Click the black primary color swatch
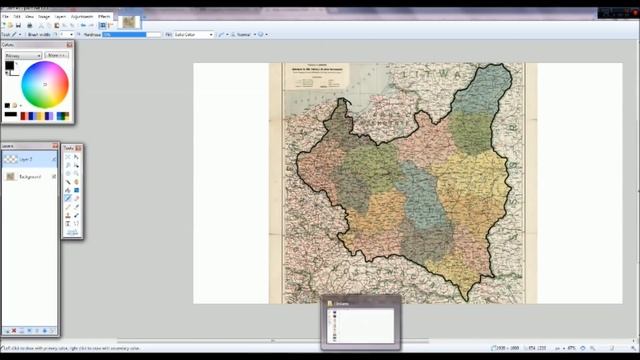Image resolution: width=640 pixels, height=360 pixels. tap(9, 65)
